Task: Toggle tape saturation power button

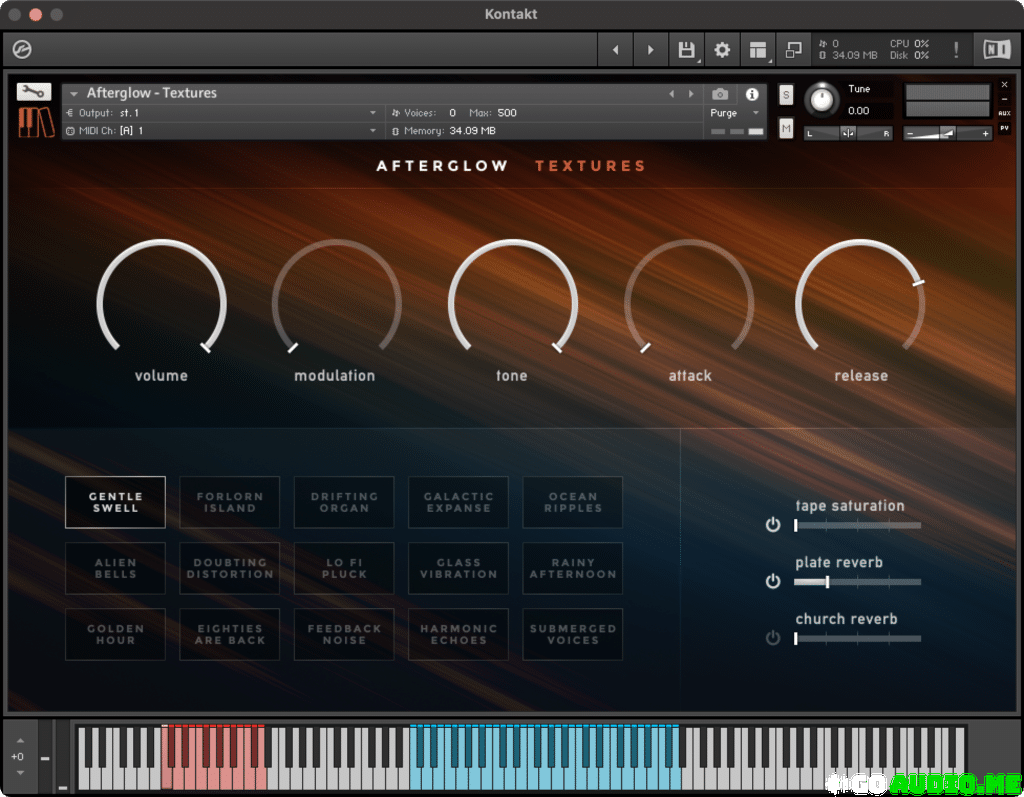Action: tap(772, 525)
